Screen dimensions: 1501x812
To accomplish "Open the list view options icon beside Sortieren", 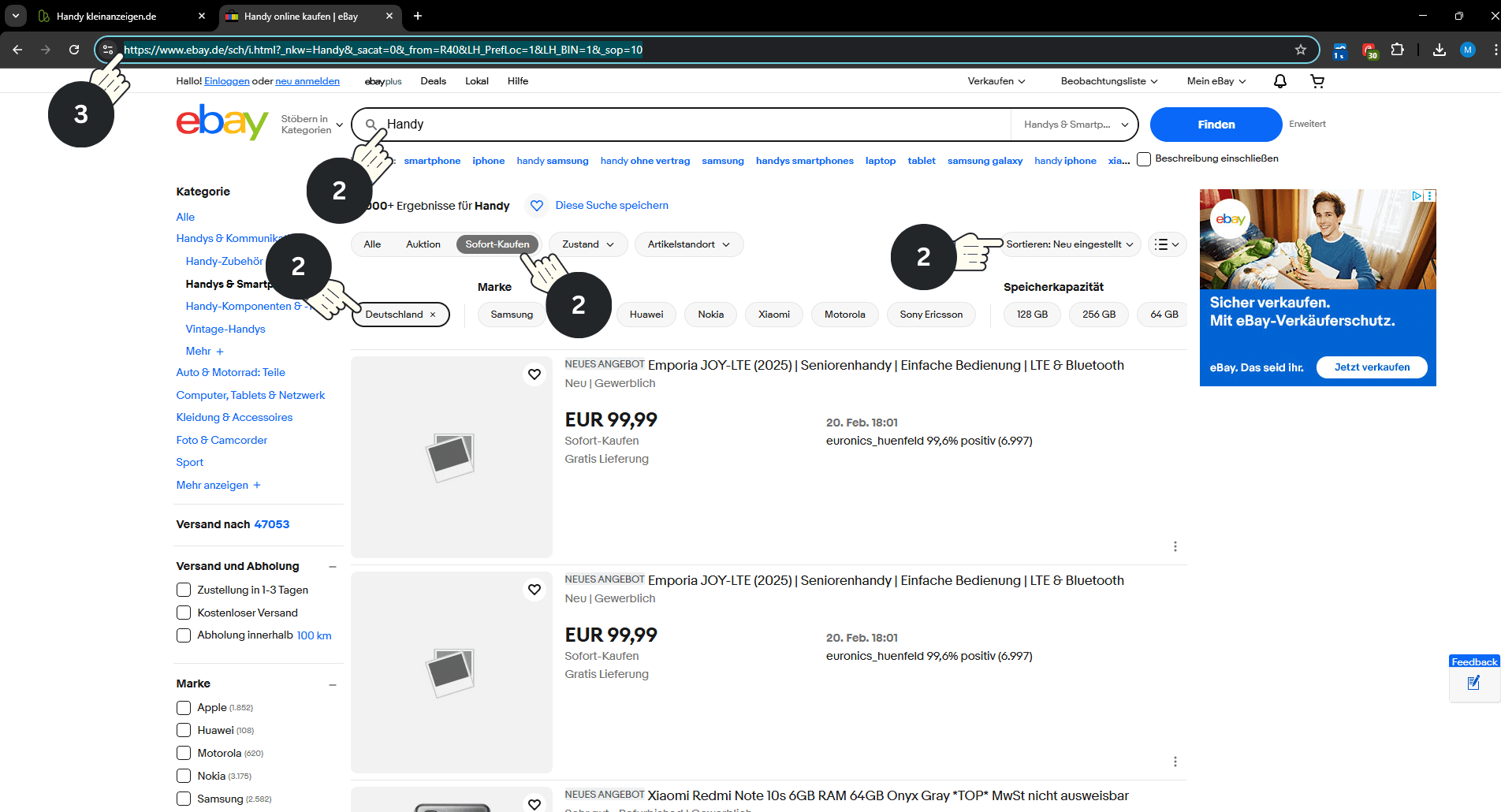I will point(1167,244).
